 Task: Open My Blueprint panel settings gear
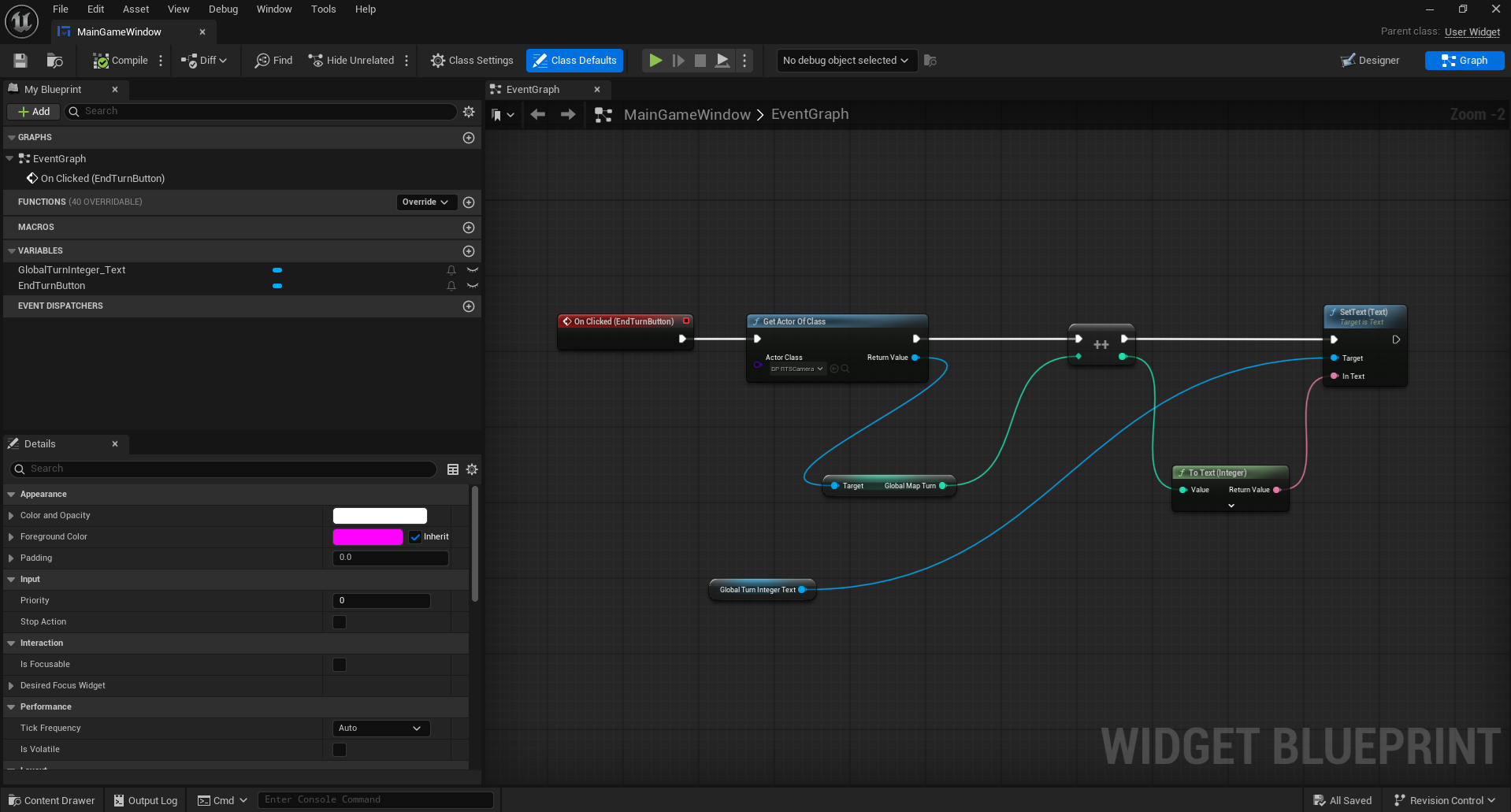(469, 112)
